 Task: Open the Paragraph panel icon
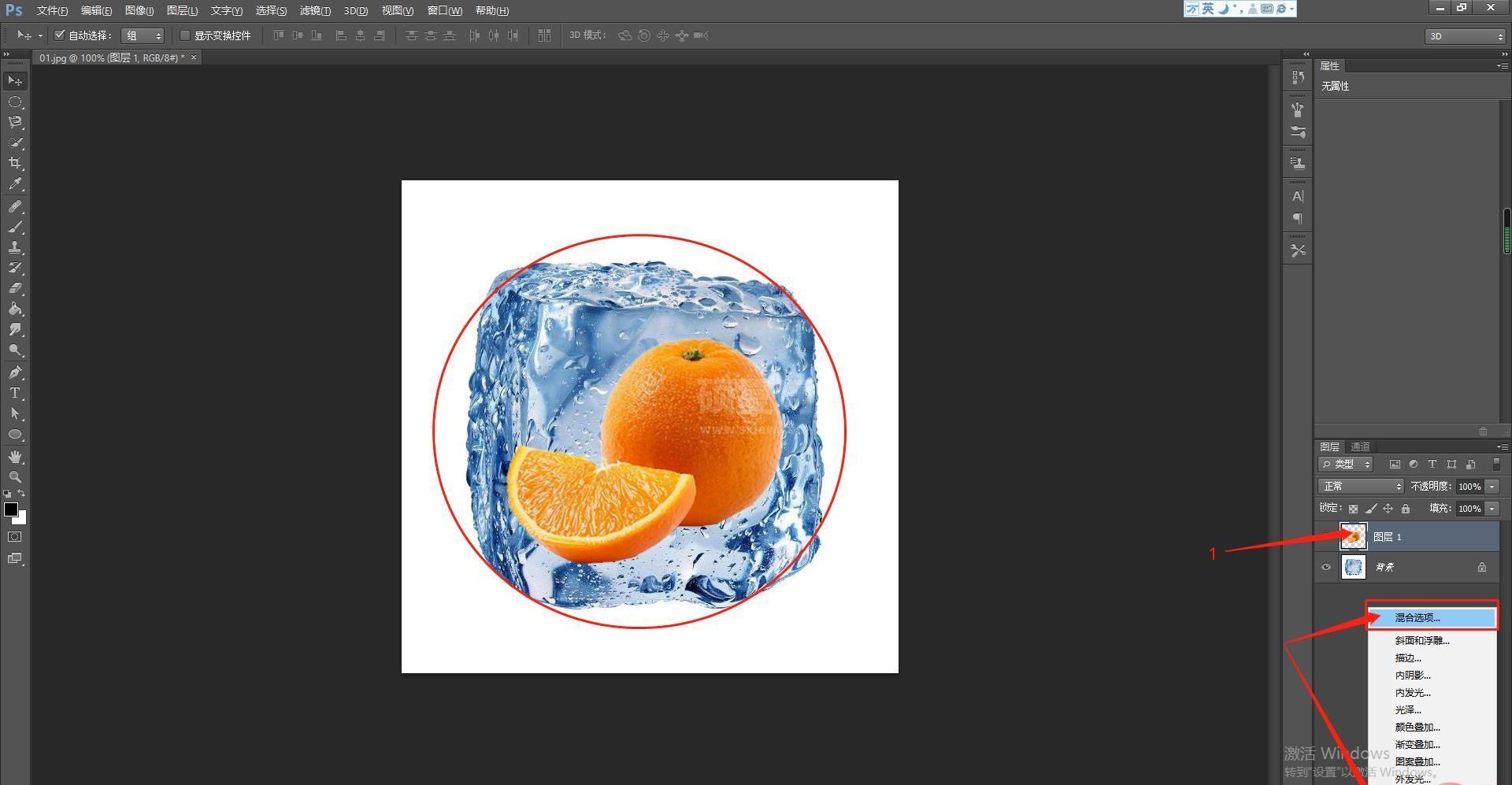coord(1298,219)
